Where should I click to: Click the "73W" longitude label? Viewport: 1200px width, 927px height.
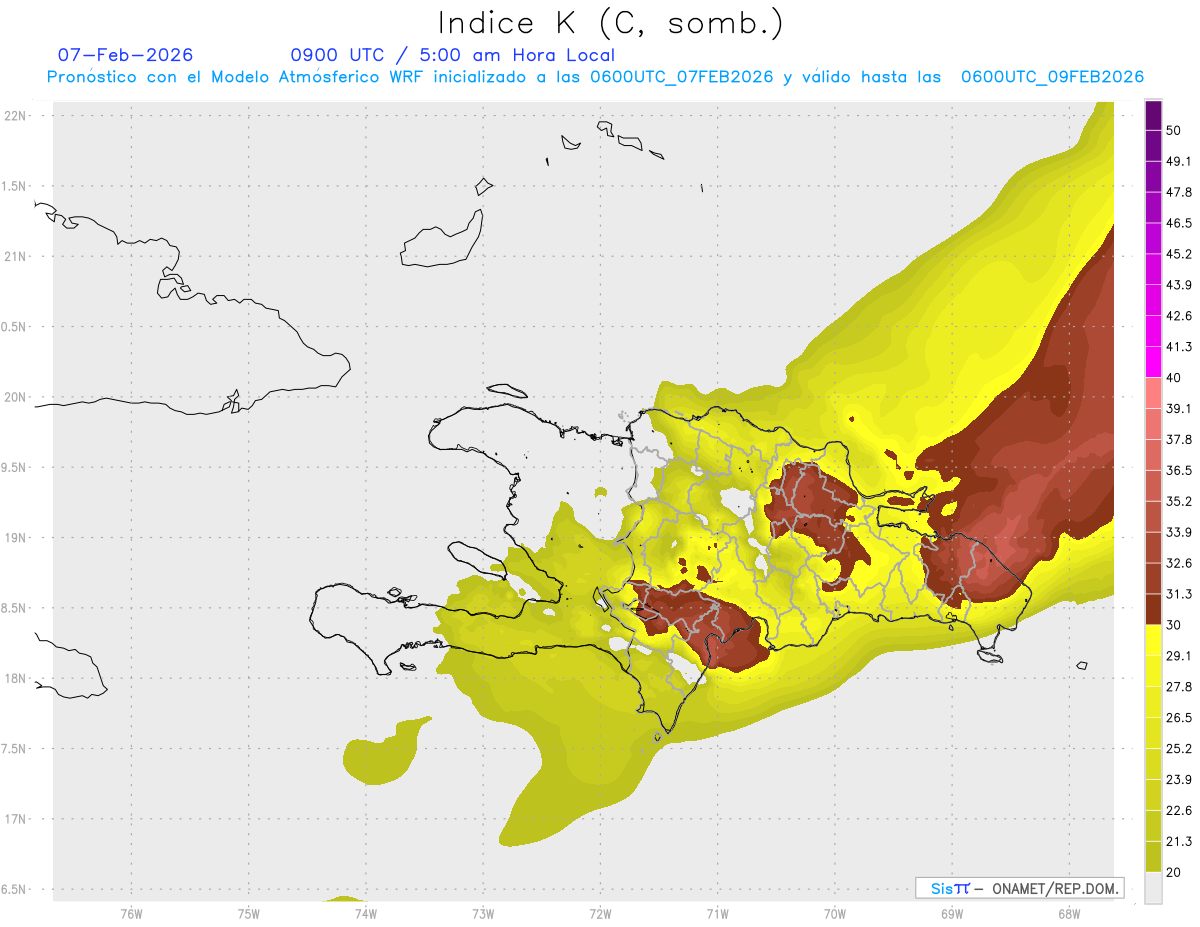pyautogui.click(x=483, y=914)
